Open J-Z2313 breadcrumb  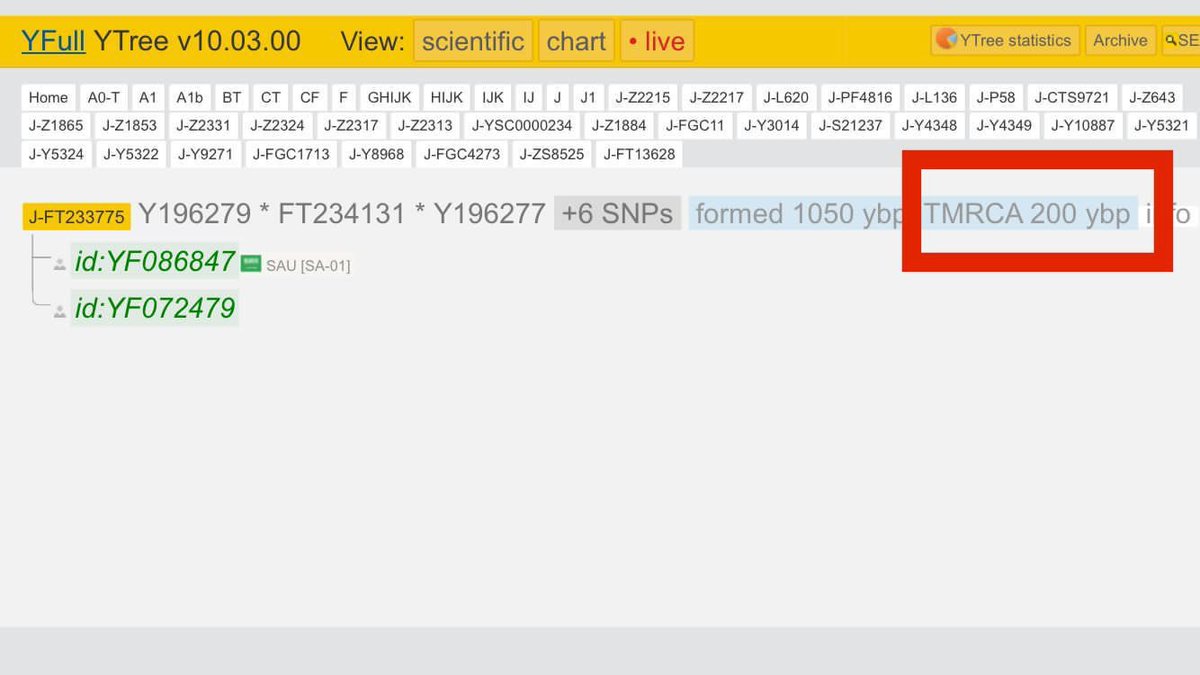pos(425,125)
